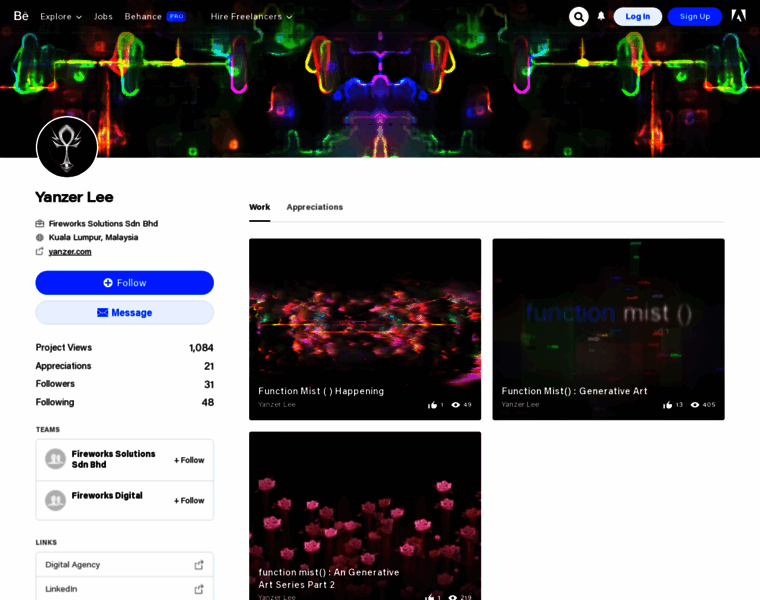
Task: Click the Fireworks Solutions Sdn Bhd company text
Action: [103, 223]
